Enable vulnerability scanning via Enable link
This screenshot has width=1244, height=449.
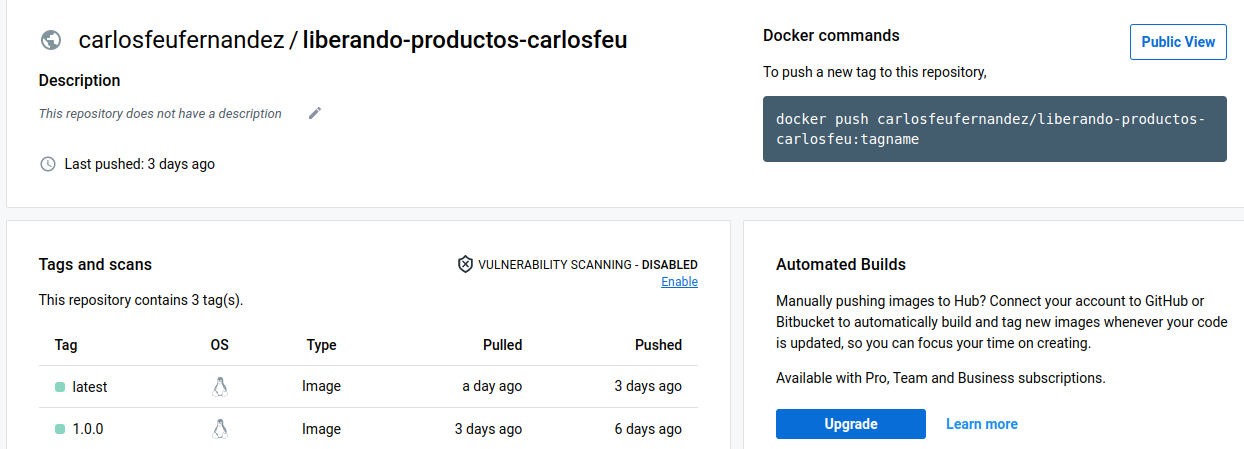[x=679, y=282]
